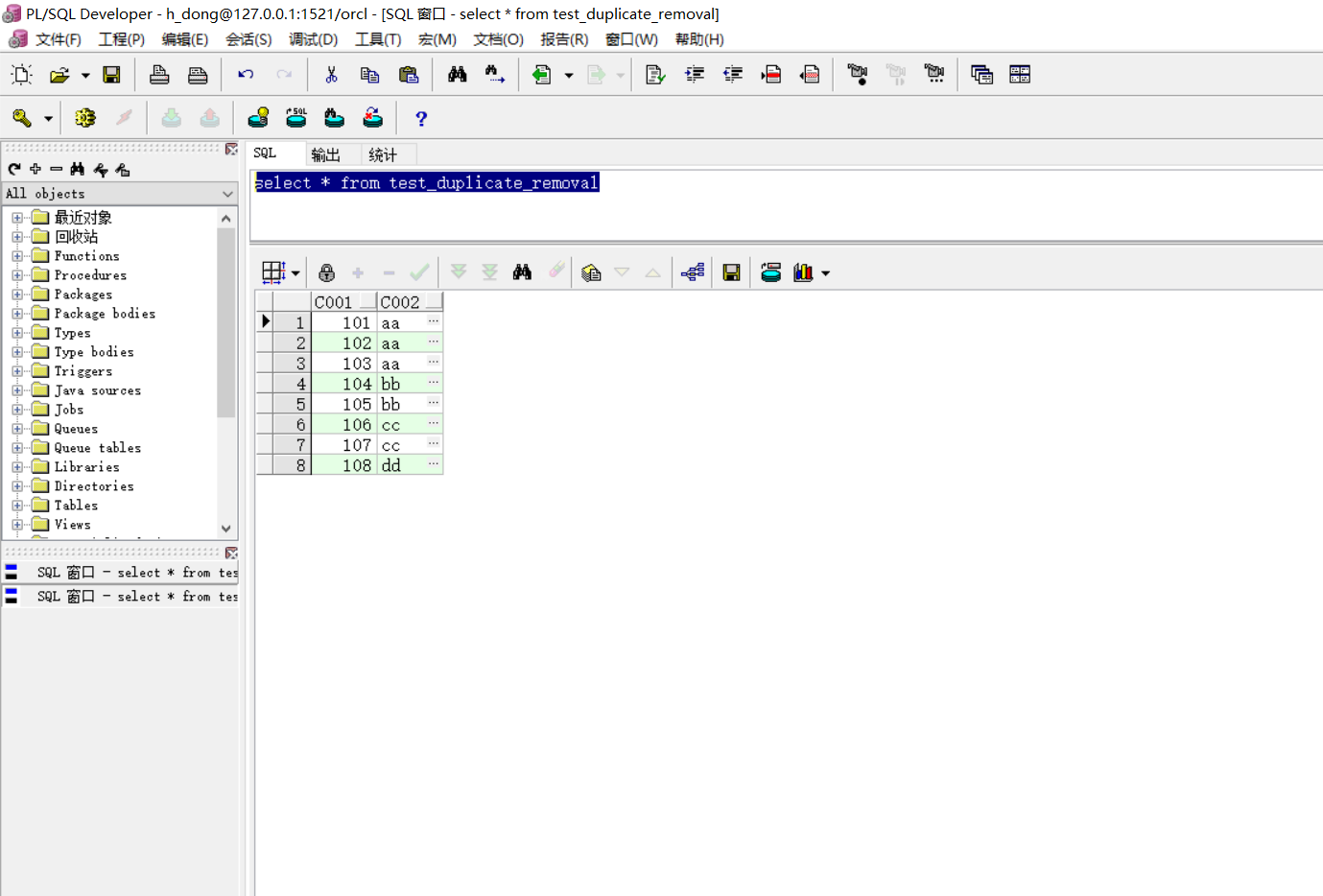The image size is (1323, 896).
Task: Select the 回收站 folder in tree
Action: point(76,237)
